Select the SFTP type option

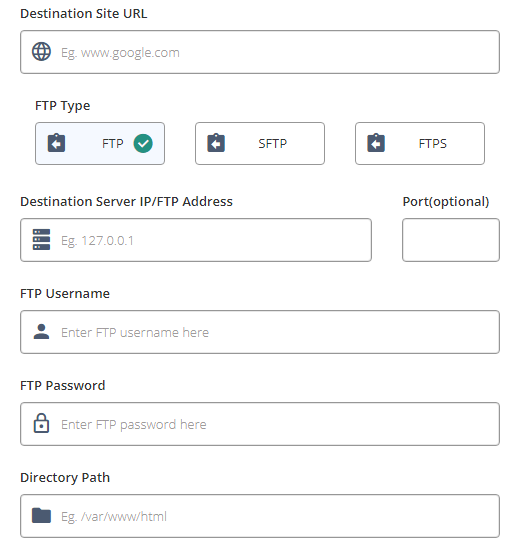(260, 143)
